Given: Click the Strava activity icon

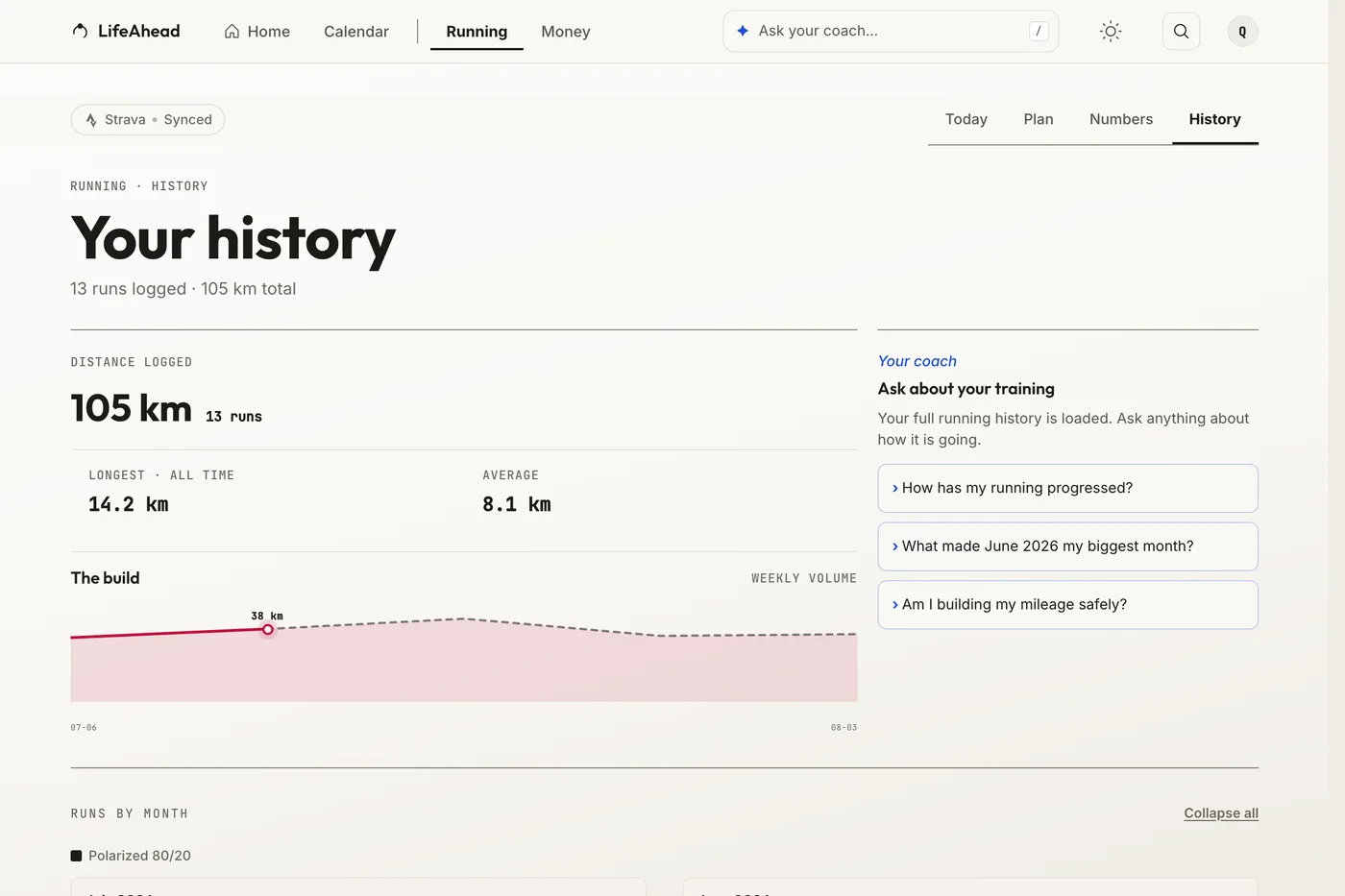Looking at the screenshot, I should 91,120.
